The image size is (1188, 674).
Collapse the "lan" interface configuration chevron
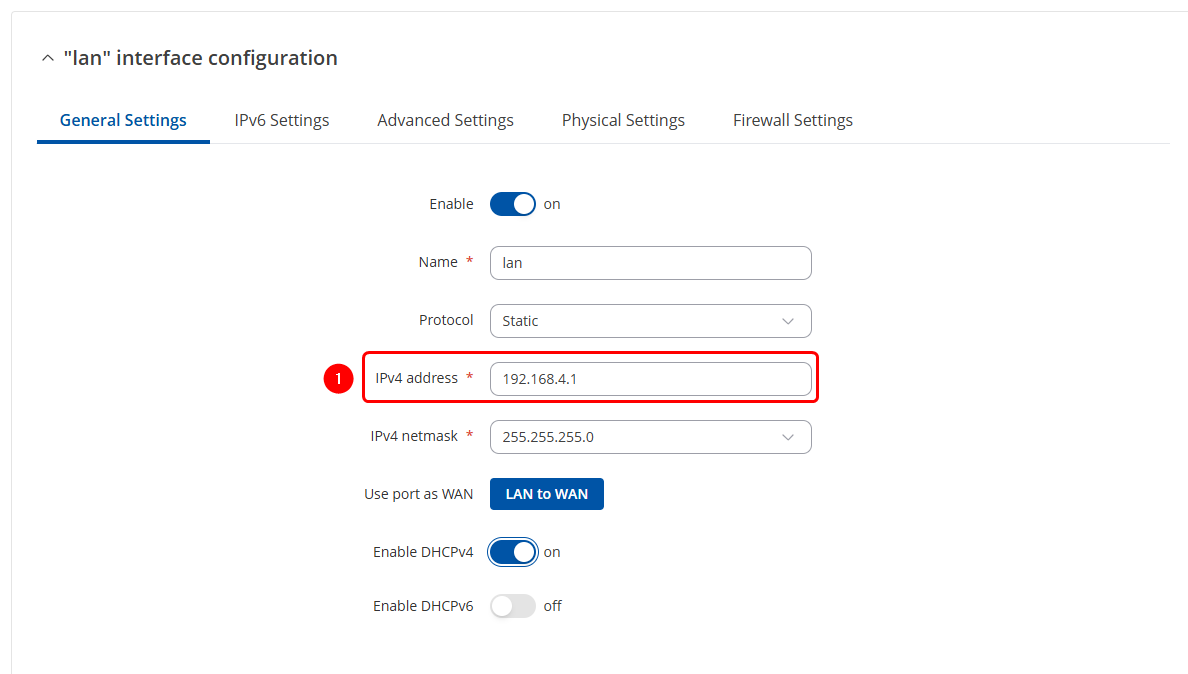click(46, 59)
